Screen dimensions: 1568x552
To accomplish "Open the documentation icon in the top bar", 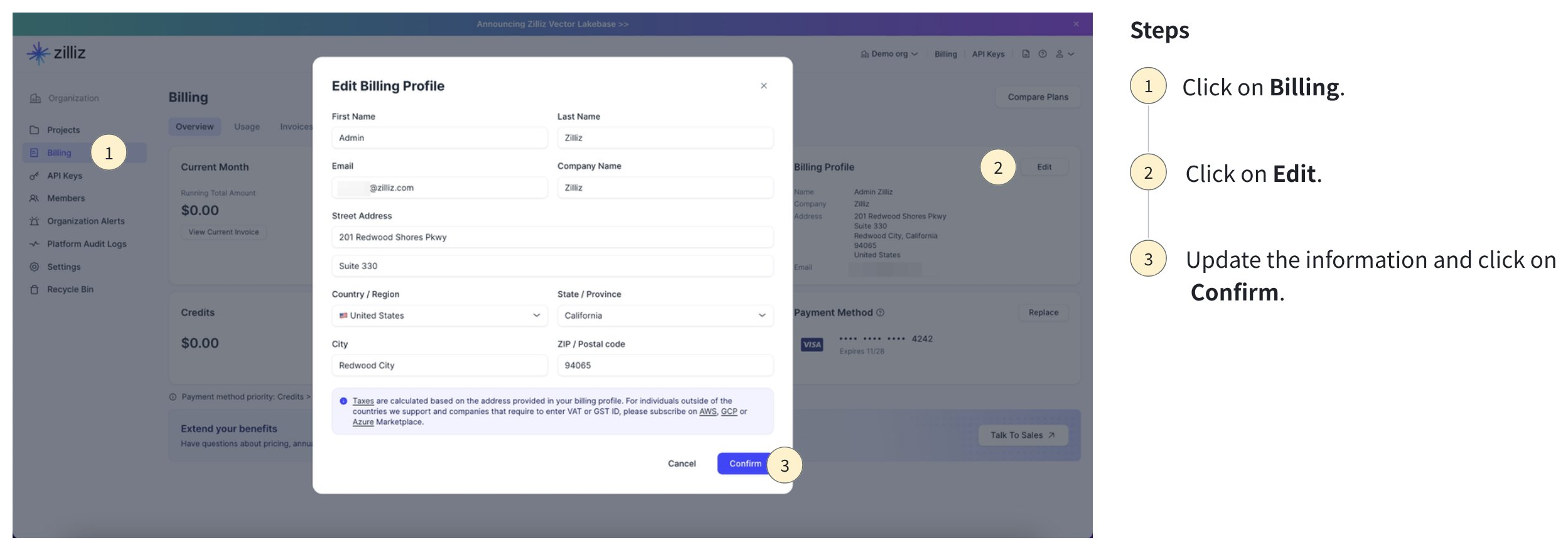I will 1026,54.
